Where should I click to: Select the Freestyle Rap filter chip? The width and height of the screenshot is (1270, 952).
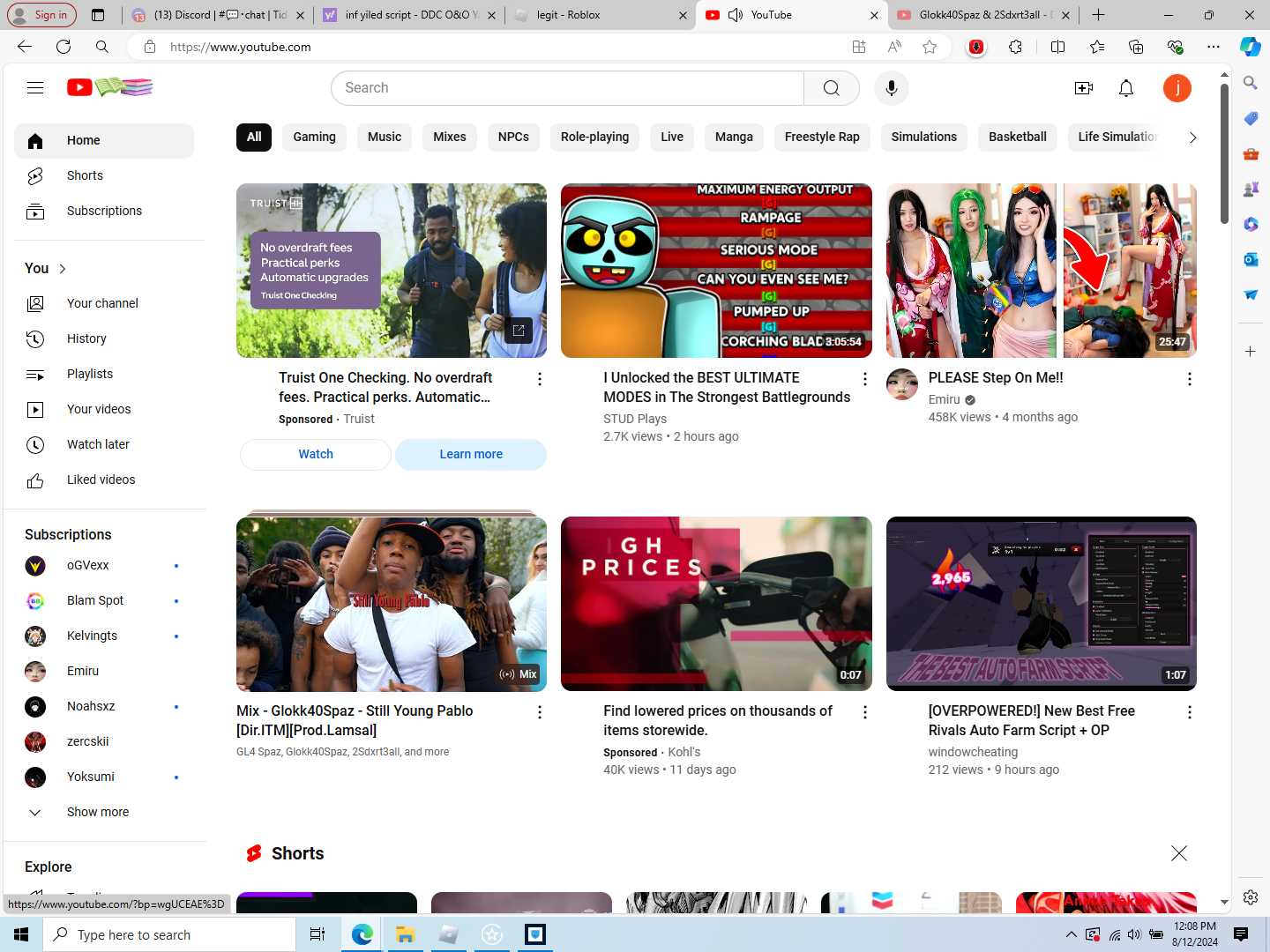click(822, 138)
